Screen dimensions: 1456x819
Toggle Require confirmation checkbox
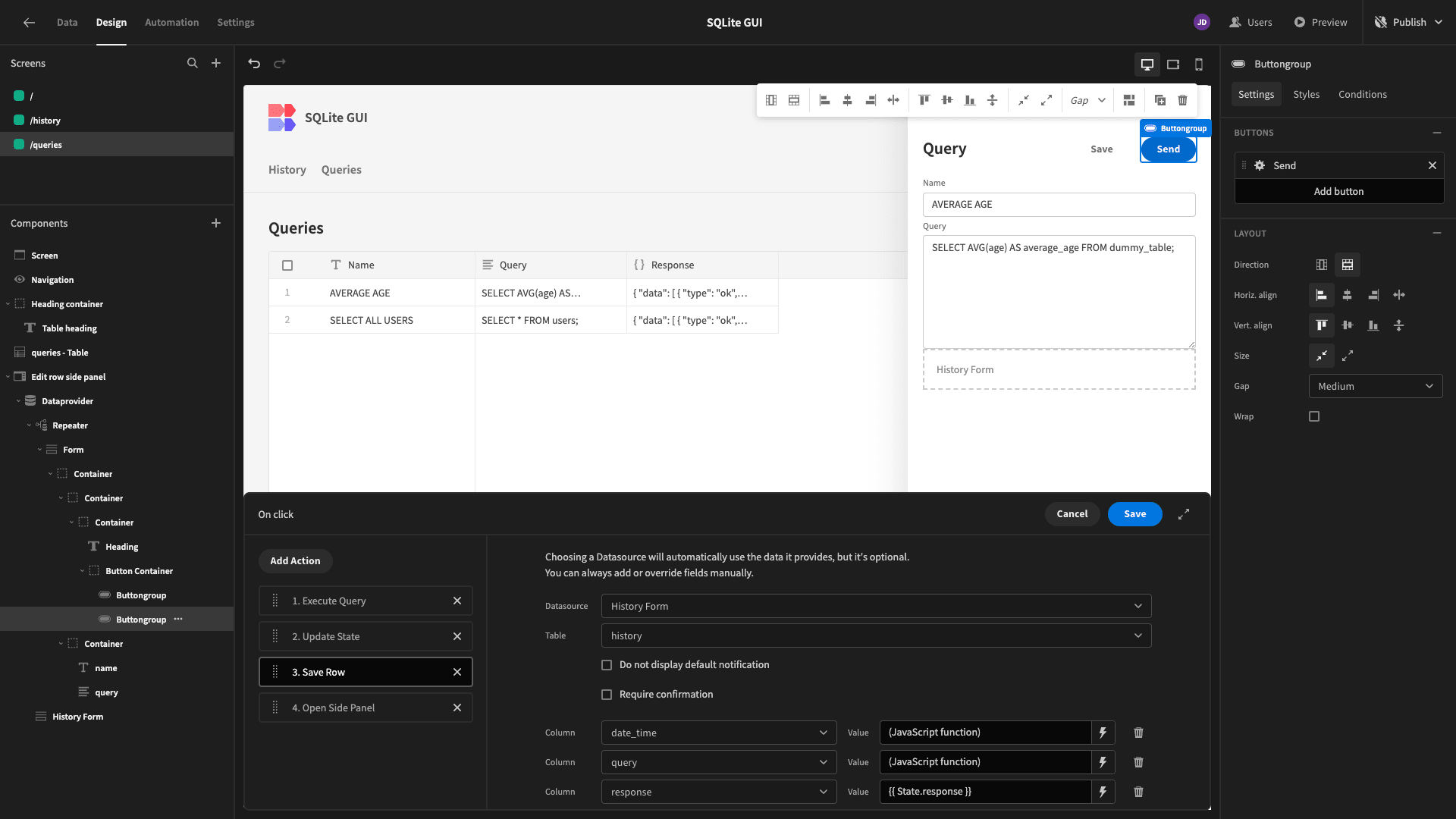607,695
